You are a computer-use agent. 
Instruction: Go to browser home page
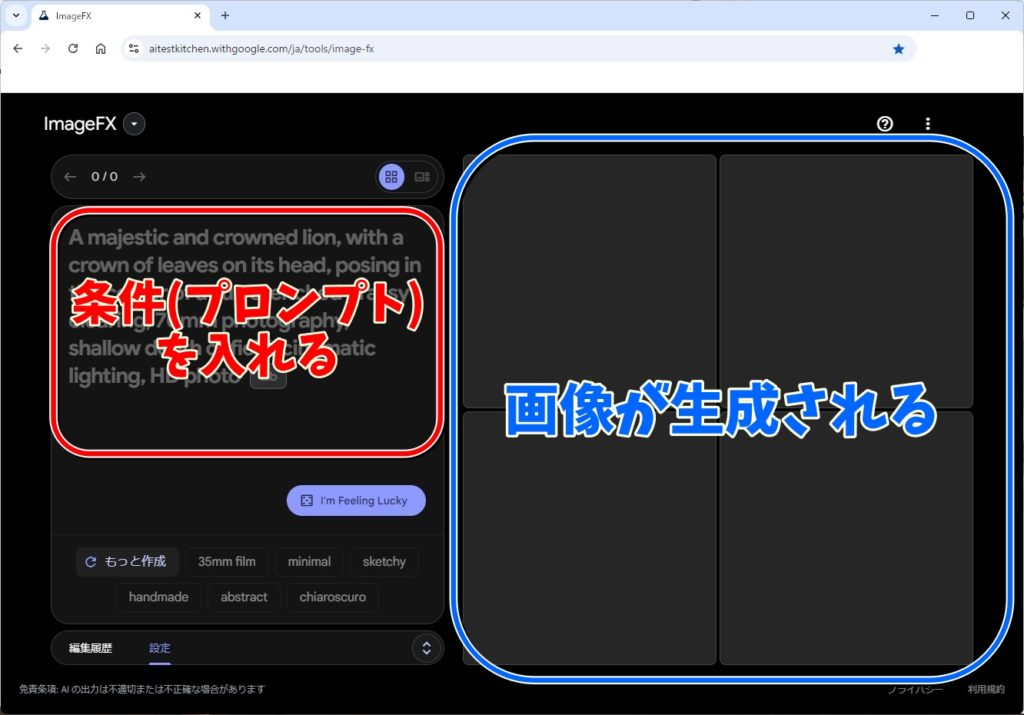coord(101,48)
